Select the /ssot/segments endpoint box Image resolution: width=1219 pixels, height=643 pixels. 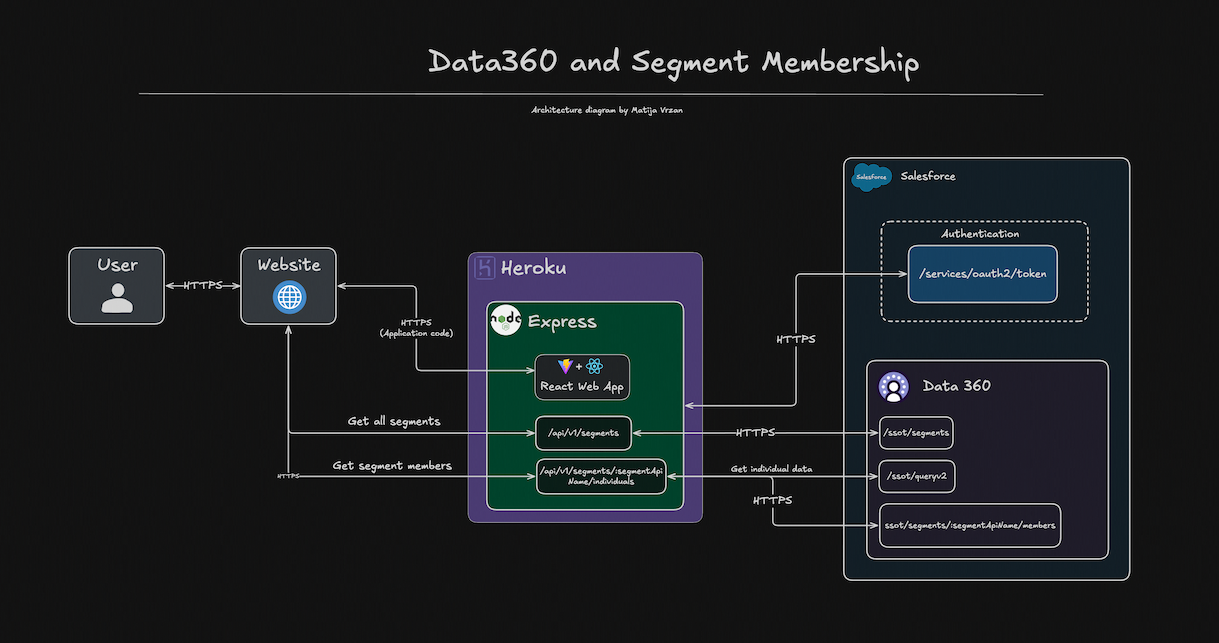point(916,433)
